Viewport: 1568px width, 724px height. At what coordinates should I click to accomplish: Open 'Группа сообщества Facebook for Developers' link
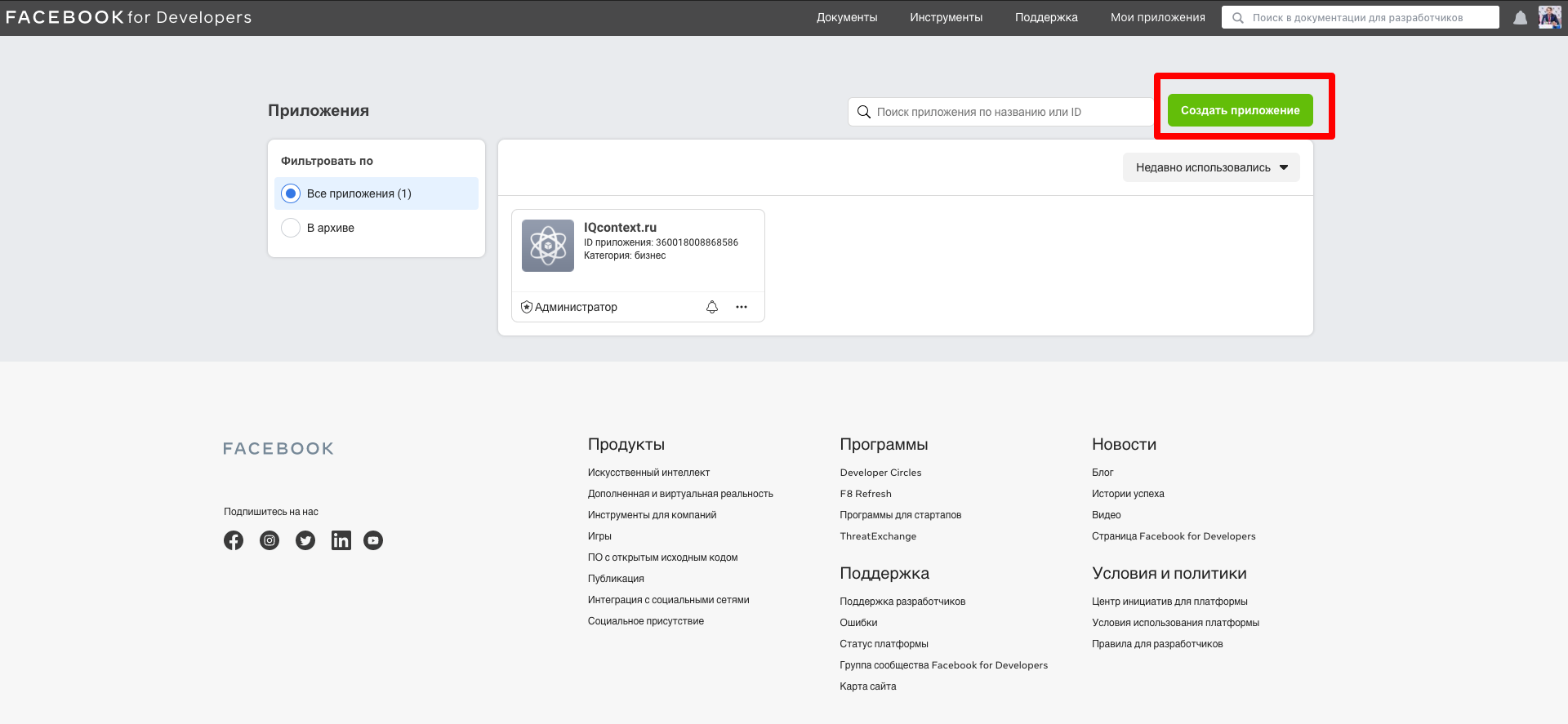pyautogui.click(x=943, y=665)
